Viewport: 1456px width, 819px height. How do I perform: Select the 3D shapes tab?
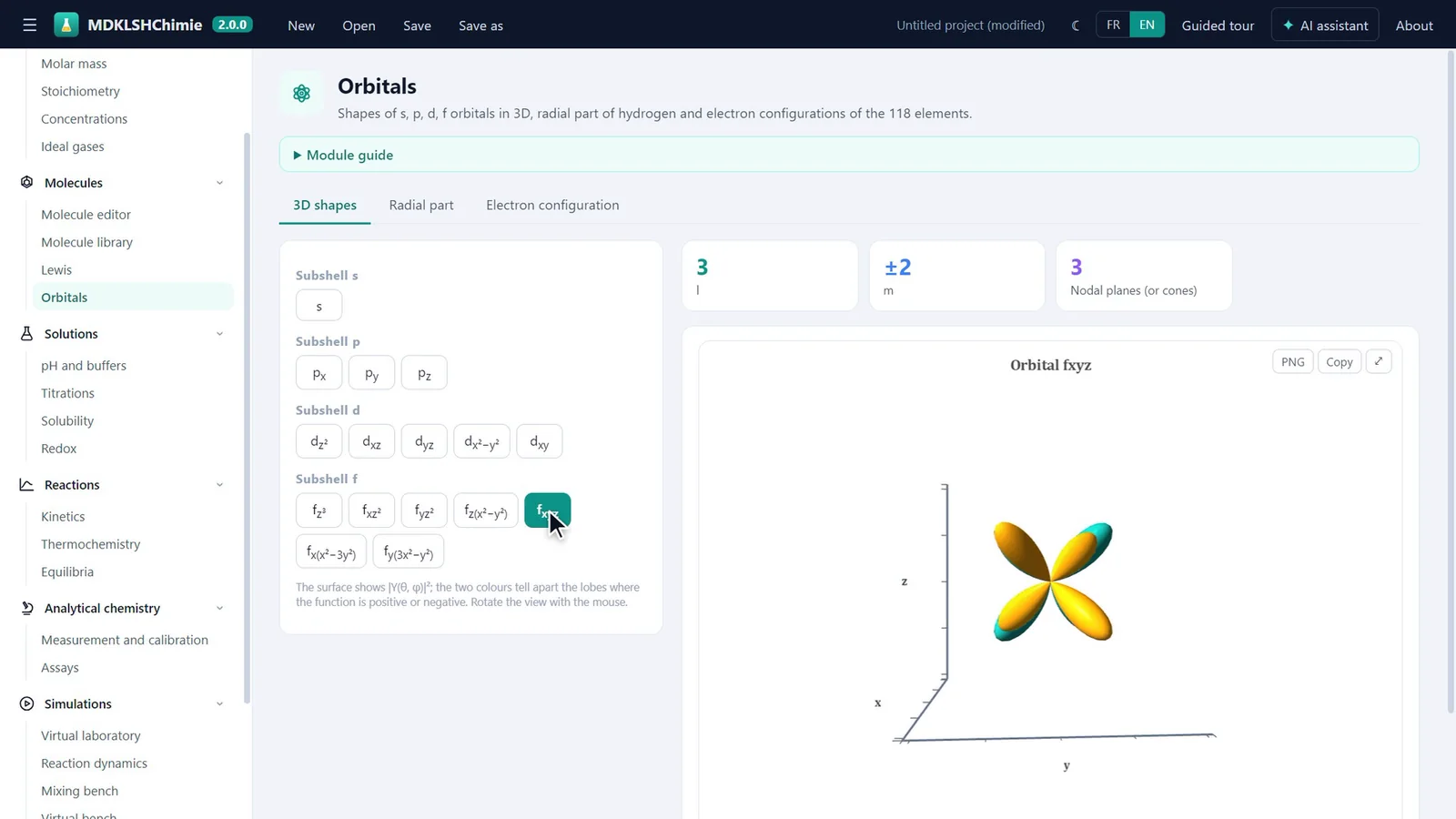pos(325,205)
